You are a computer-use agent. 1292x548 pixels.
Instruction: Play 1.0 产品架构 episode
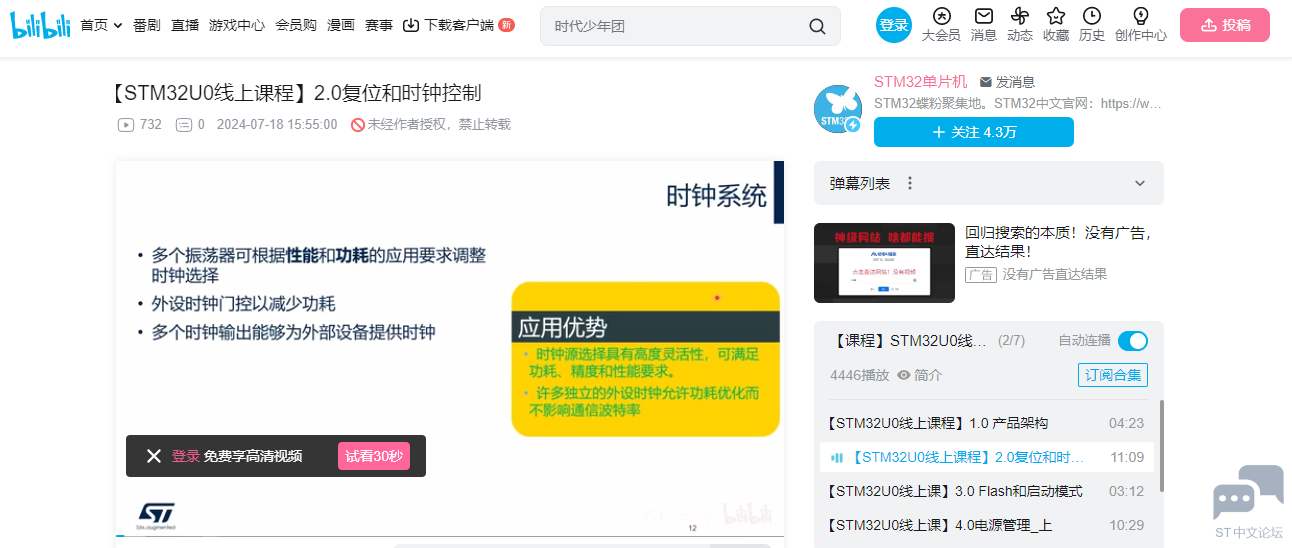coord(986,423)
